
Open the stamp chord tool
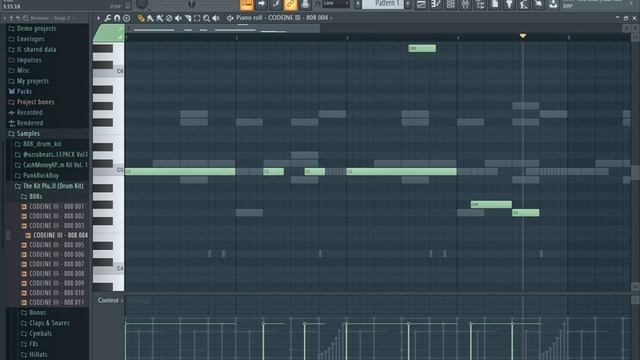point(127,18)
